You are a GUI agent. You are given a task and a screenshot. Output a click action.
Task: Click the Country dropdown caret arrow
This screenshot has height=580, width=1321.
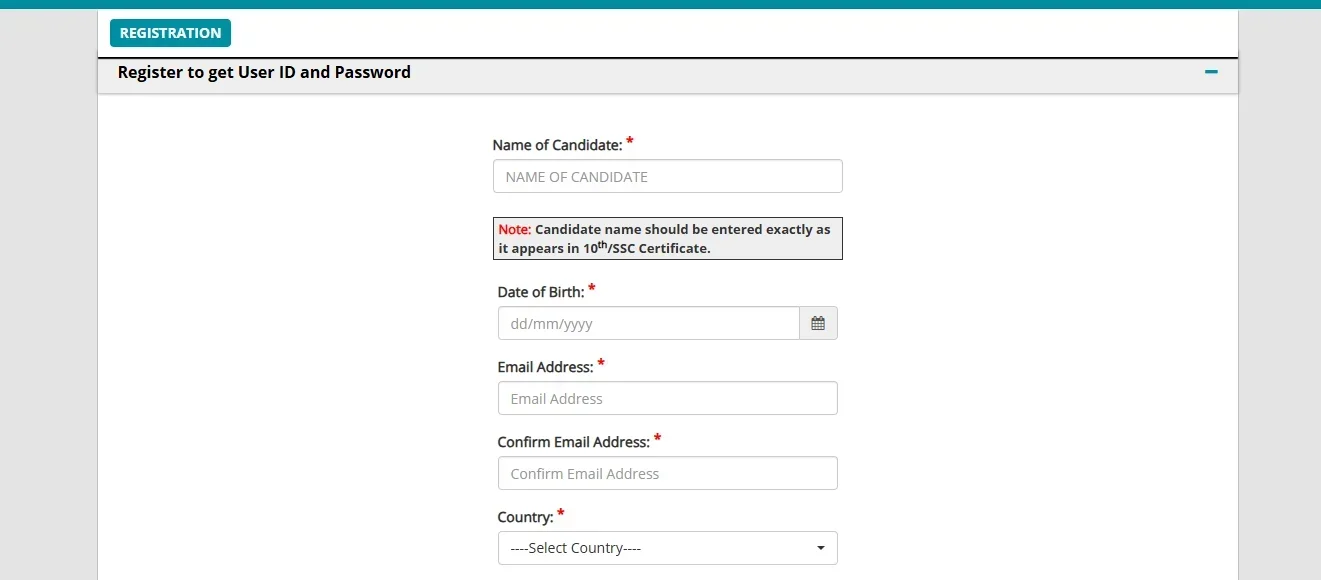tap(821, 548)
